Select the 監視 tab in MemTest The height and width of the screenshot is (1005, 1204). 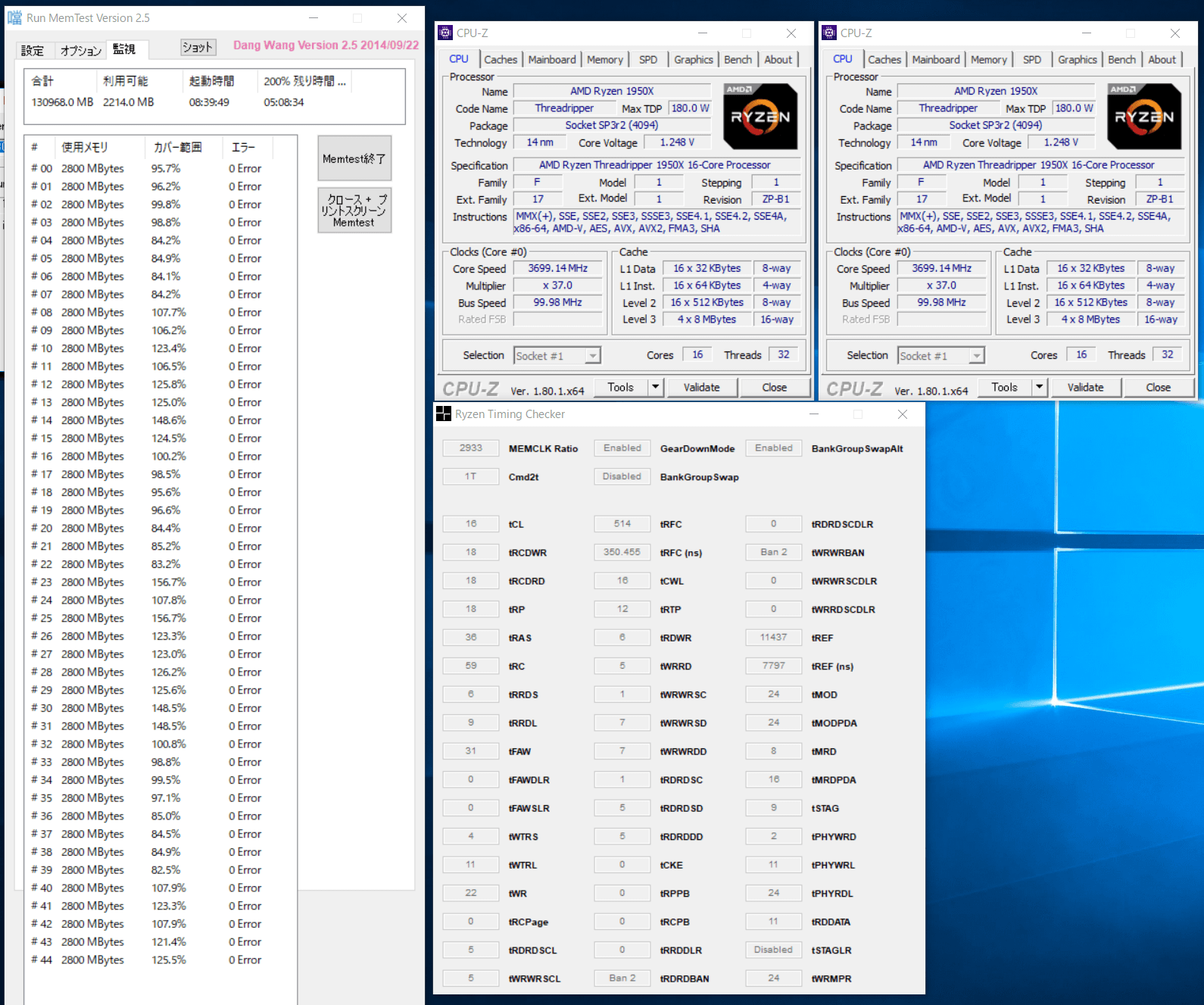pyautogui.click(x=126, y=48)
